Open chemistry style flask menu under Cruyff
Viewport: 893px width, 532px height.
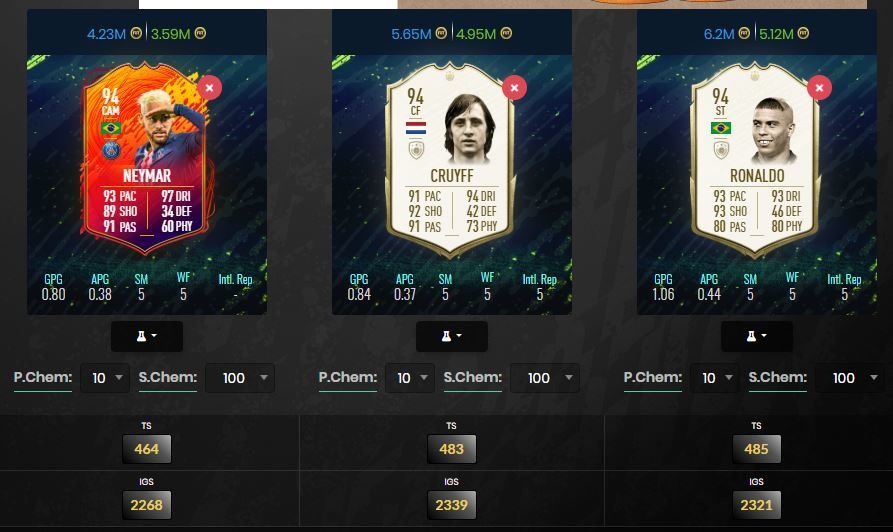pyautogui.click(x=452, y=336)
